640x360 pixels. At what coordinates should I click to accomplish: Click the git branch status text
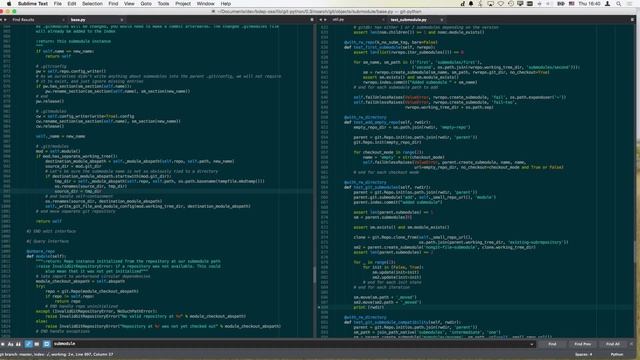point(57,354)
